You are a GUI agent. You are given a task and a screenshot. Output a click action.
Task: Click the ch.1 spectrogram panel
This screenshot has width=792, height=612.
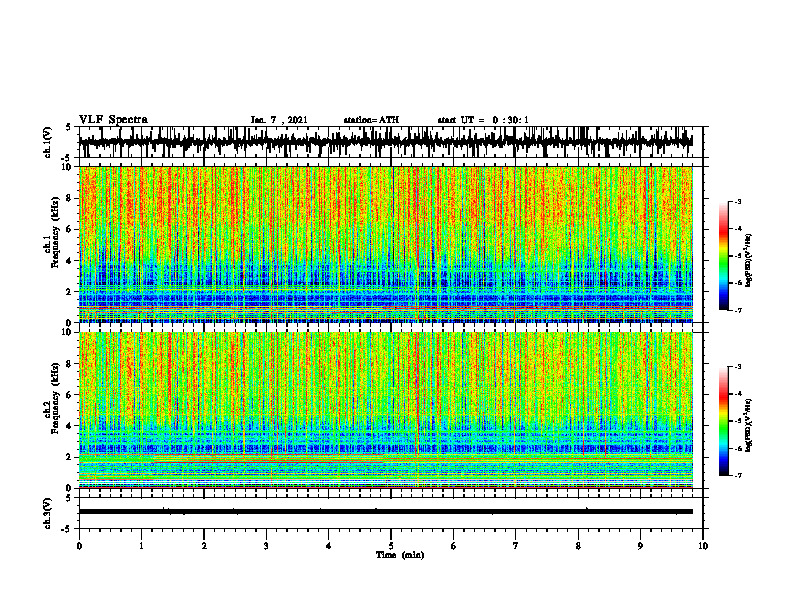point(386,244)
